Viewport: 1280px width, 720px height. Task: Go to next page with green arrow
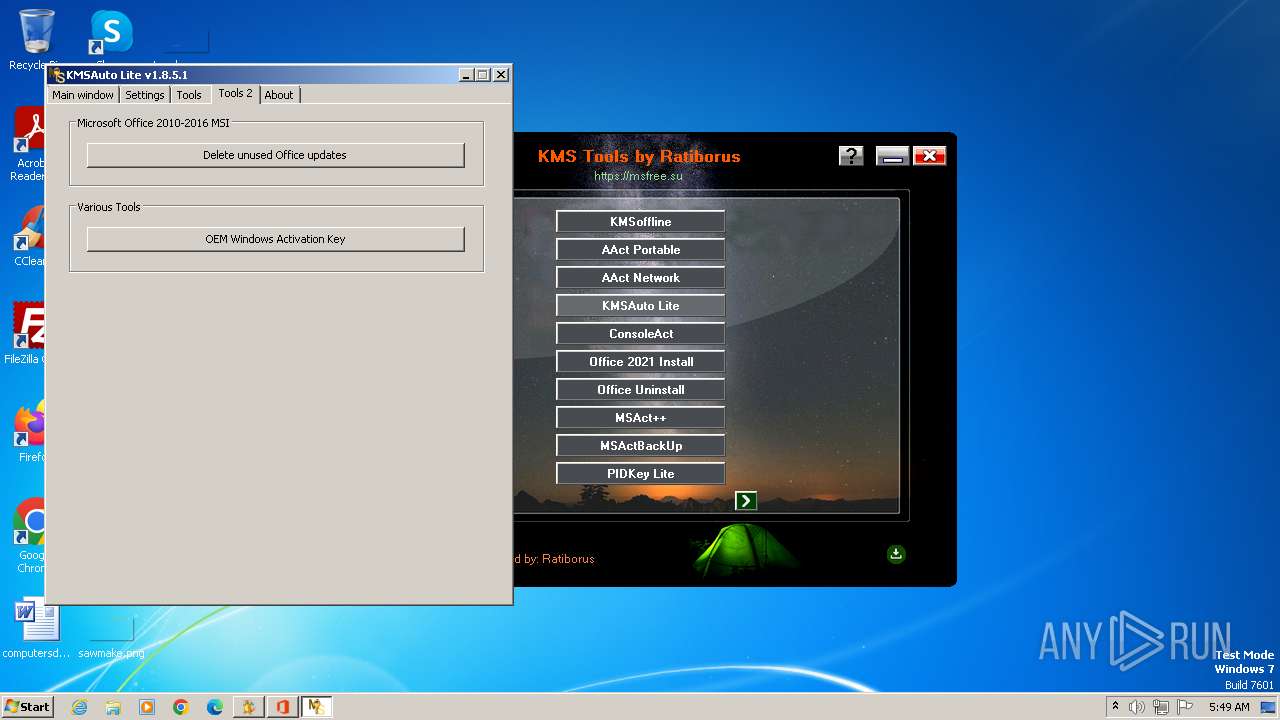pyautogui.click(x=746, y=500)
